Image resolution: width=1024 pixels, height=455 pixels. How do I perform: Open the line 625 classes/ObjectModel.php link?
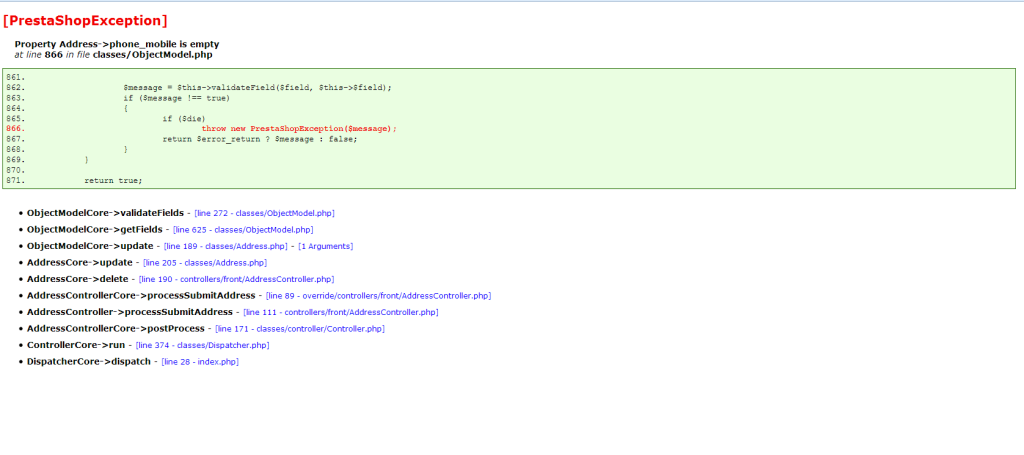point(243,230)
